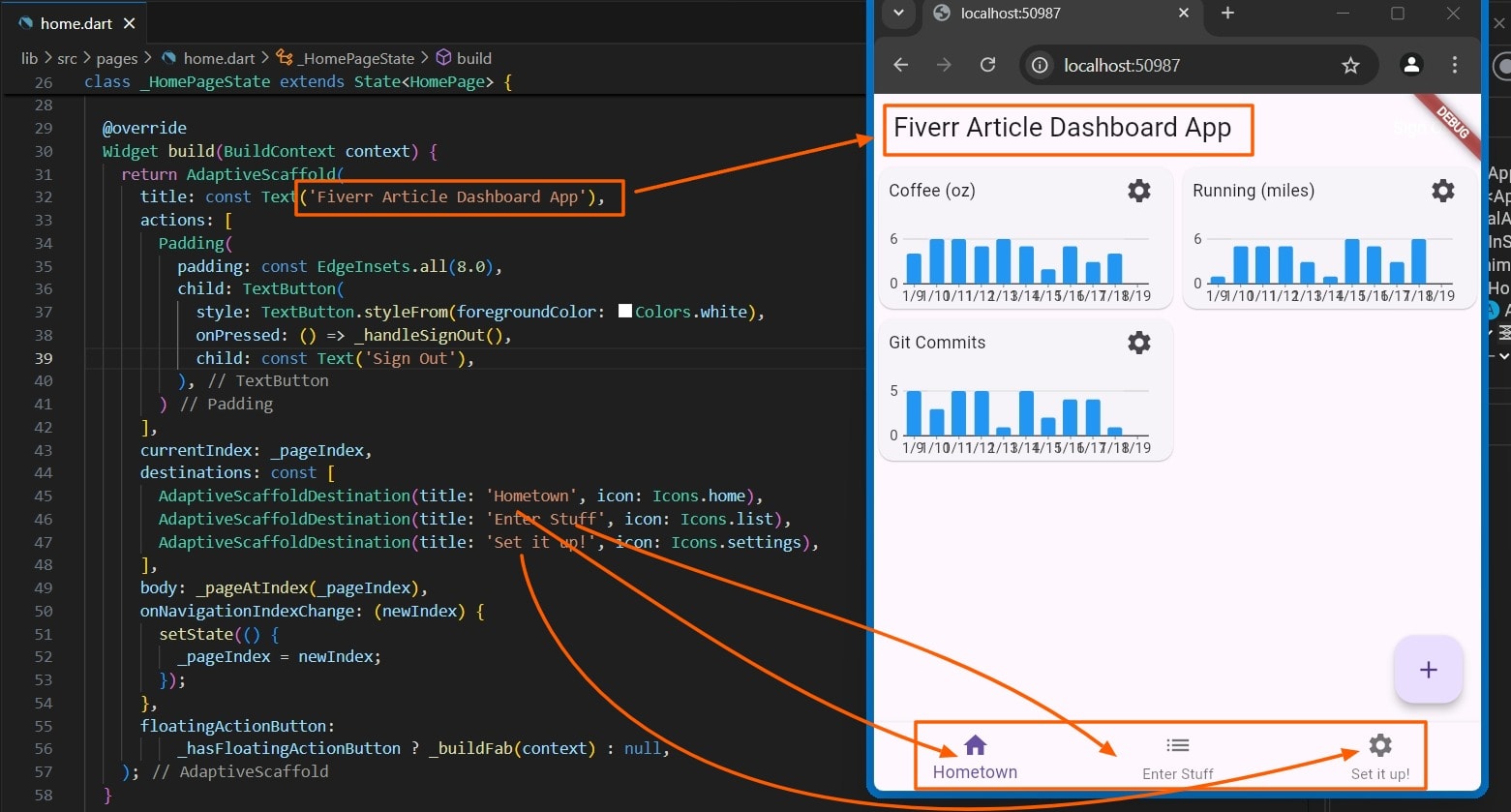Go back in the browser
1511x812 pixels.
click(900, 65)
